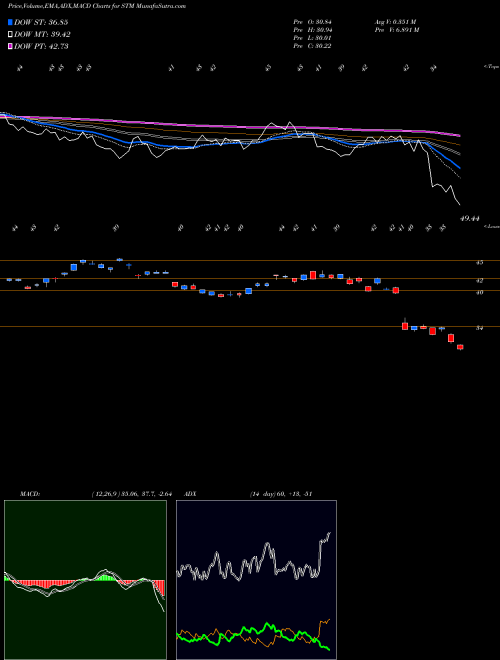Click the MACD panel title

tap(29, 494)
